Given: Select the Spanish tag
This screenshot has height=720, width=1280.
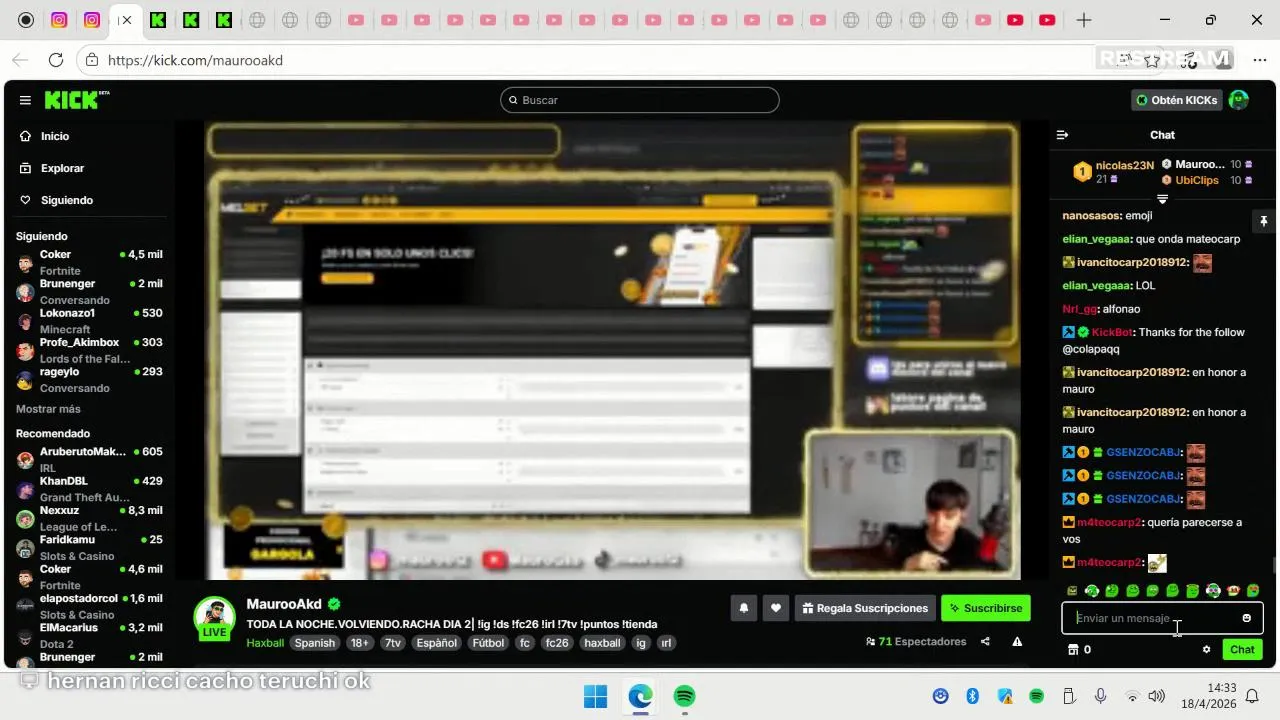Looking at the screenshot, I should (315, 643).
